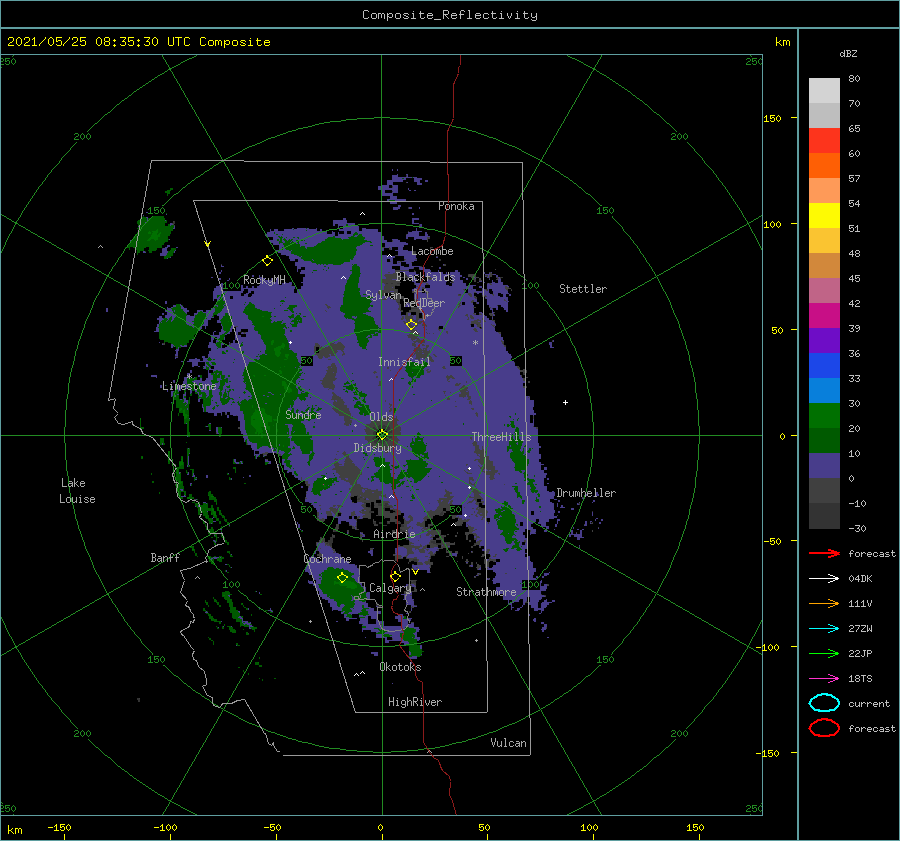Pick the blue 33-36 dBZ color band

(824, 366)
